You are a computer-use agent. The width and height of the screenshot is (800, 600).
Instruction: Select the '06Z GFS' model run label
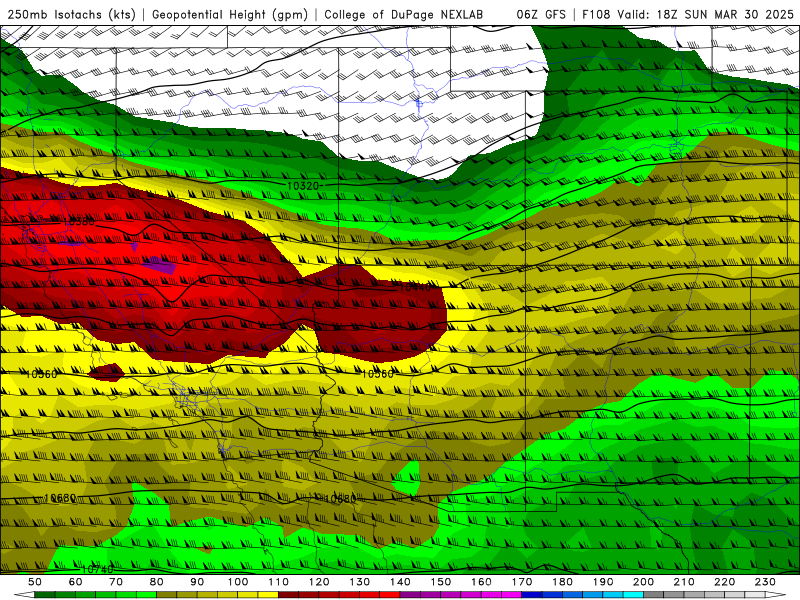pyautogui.click(x=541, y=14)
